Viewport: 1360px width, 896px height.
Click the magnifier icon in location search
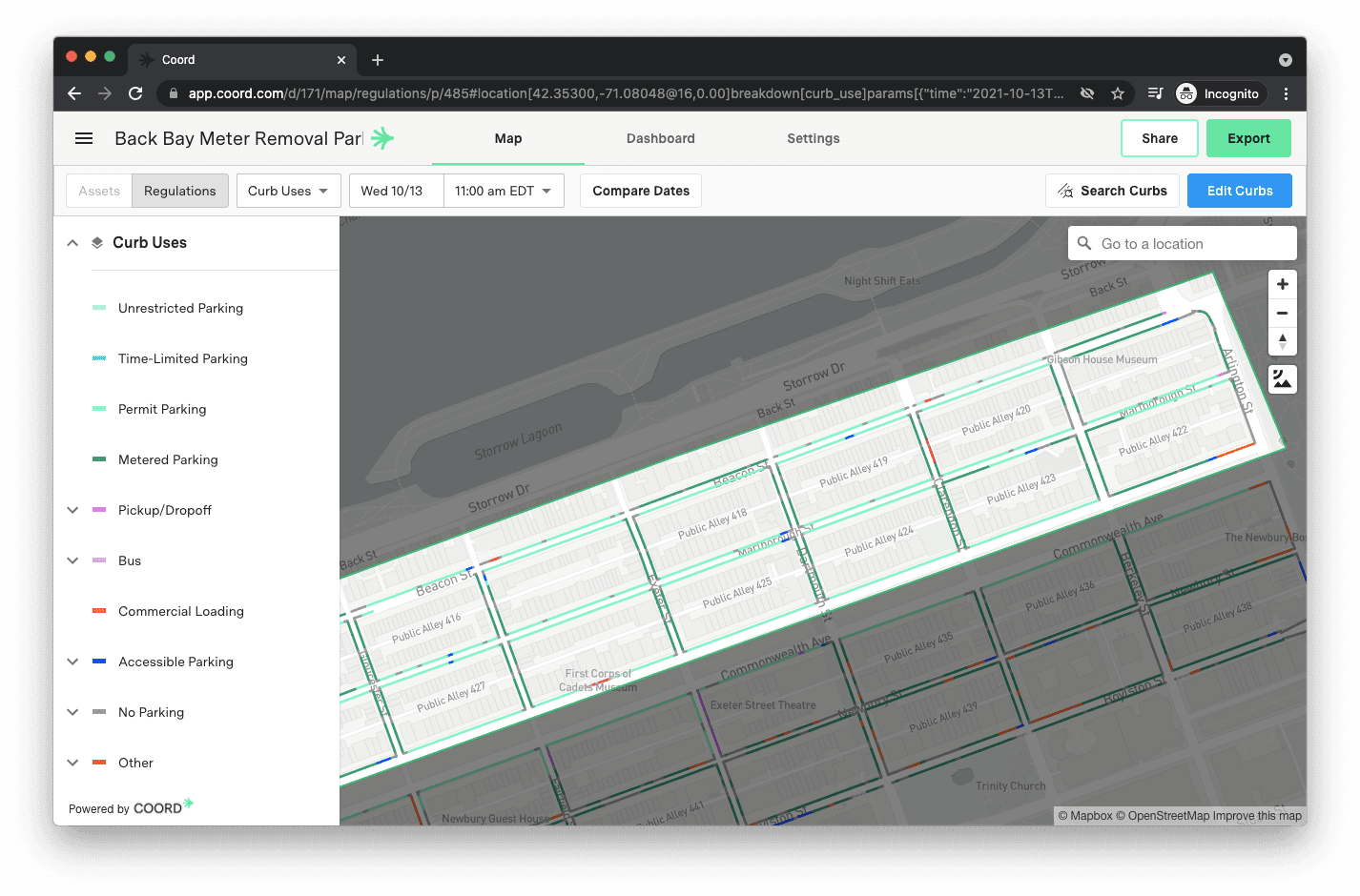[1084, 243]
